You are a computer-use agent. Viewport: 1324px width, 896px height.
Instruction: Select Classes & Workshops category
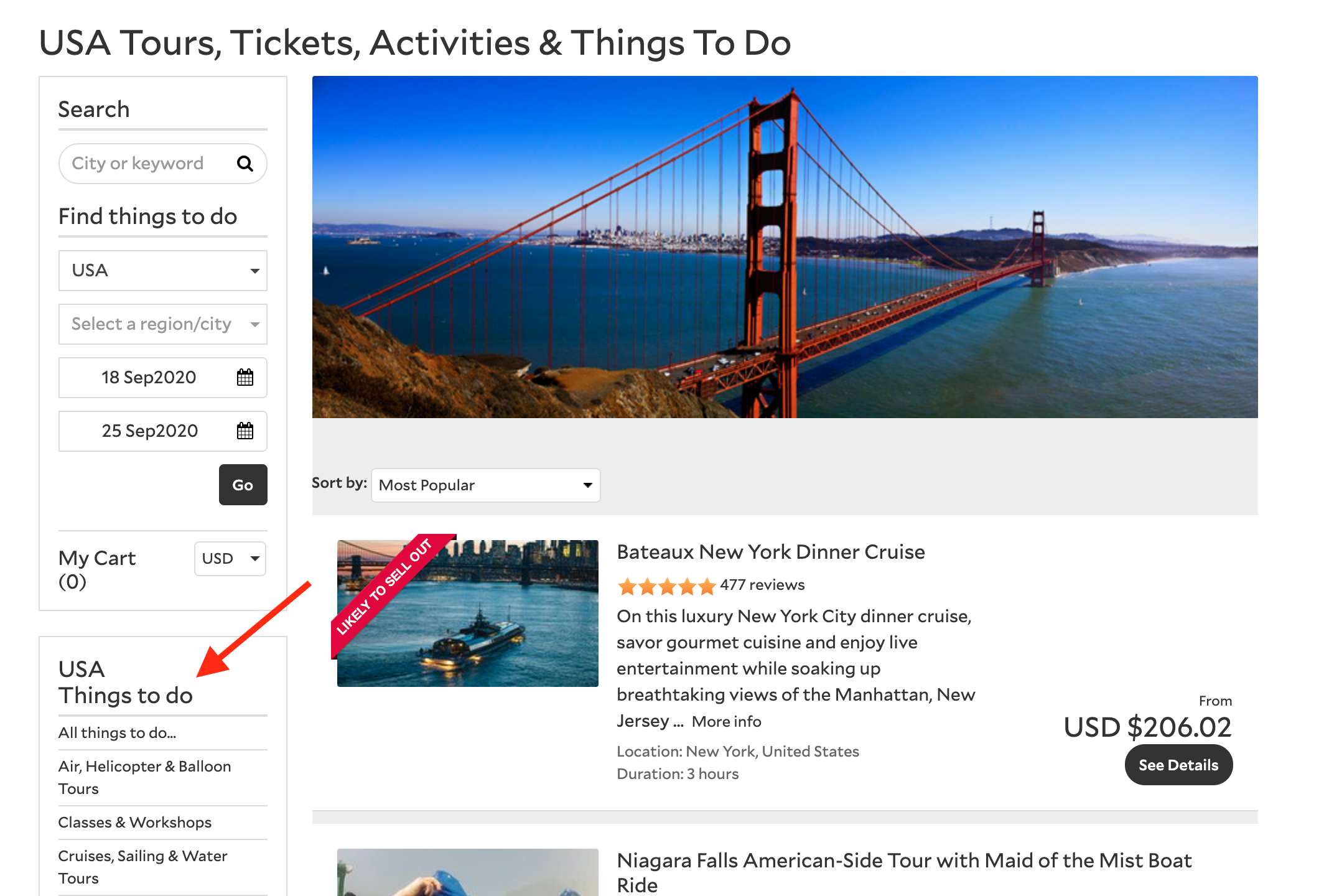click(135, 823)
